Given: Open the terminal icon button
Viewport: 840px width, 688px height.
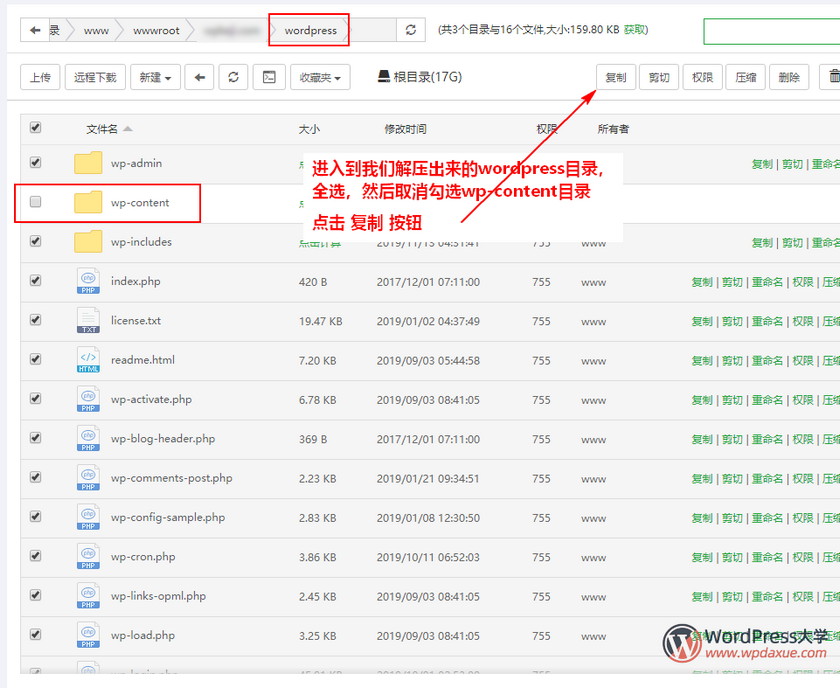Looking at the screenshot, I should click(x=269, y=78).
